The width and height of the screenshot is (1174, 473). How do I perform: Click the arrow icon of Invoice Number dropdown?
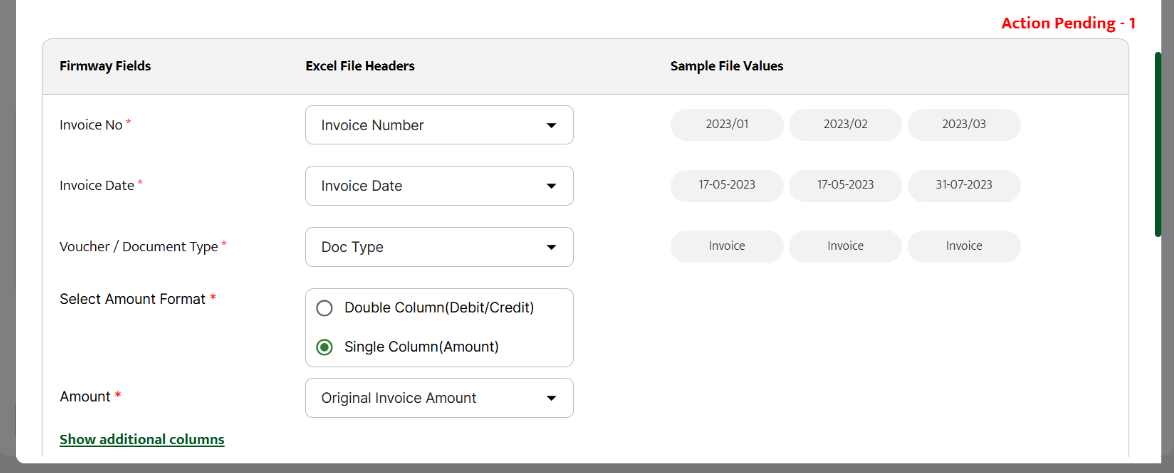(x=551, y=126)
